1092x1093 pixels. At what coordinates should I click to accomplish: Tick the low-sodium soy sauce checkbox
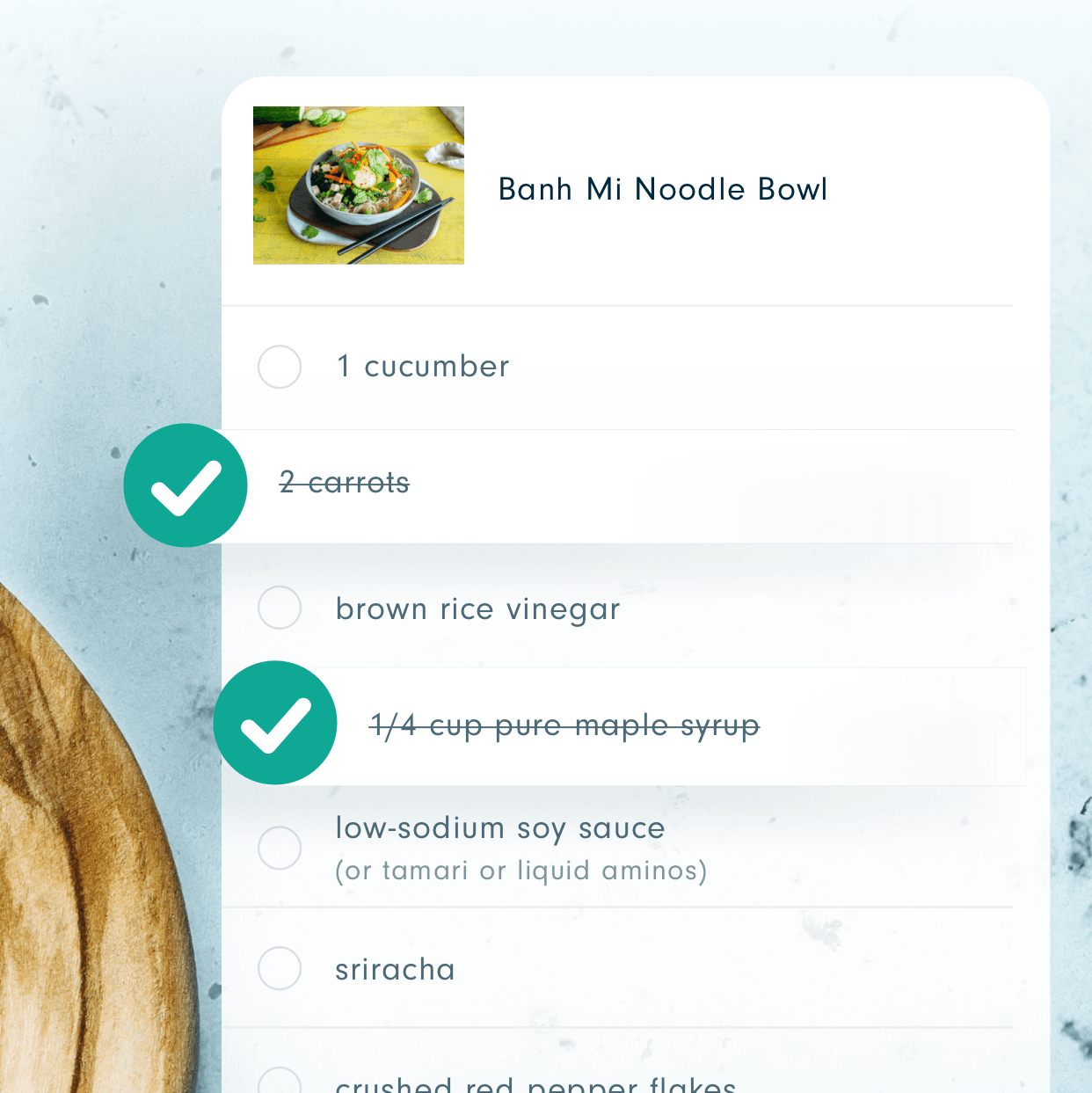coord(280,848)
